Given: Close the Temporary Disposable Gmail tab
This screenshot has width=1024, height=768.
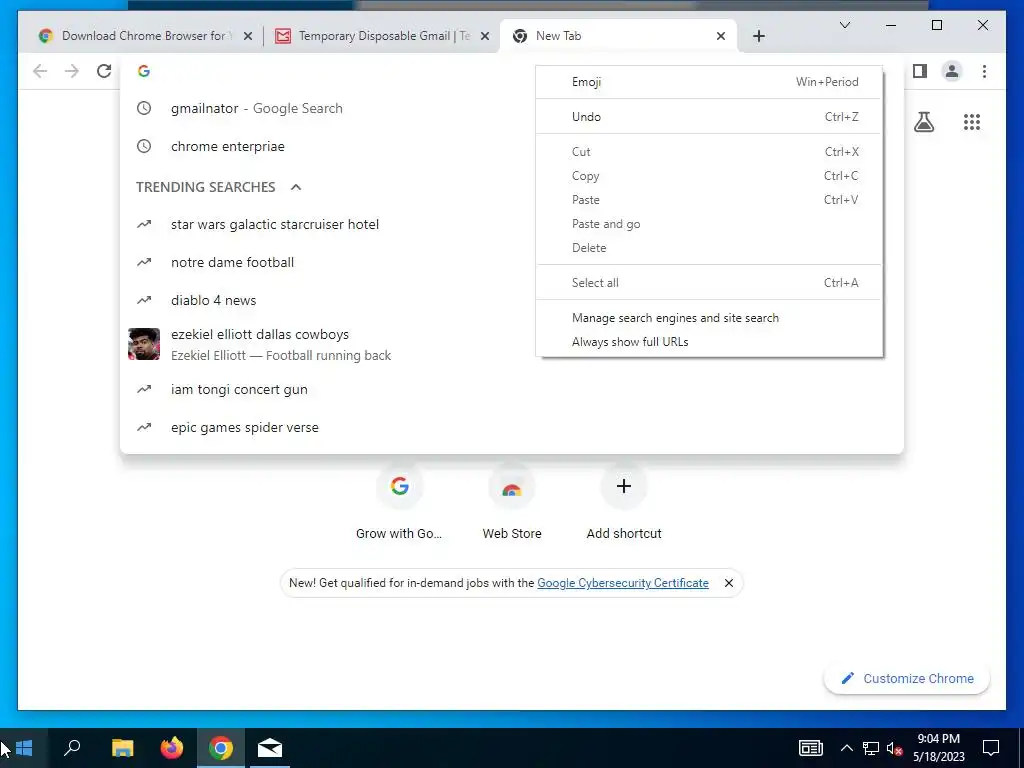Looking at the screenshot, I should click(485, 36).
